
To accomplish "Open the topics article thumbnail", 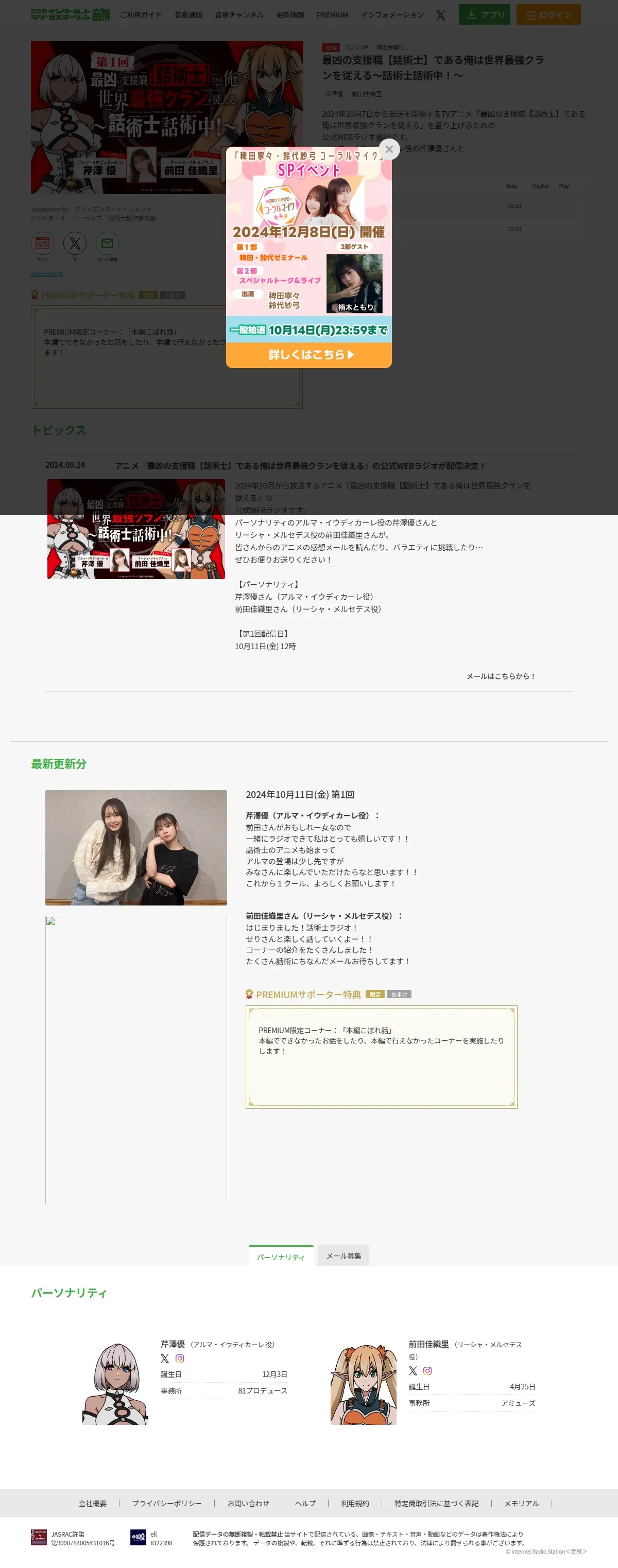I will point(136,528).
